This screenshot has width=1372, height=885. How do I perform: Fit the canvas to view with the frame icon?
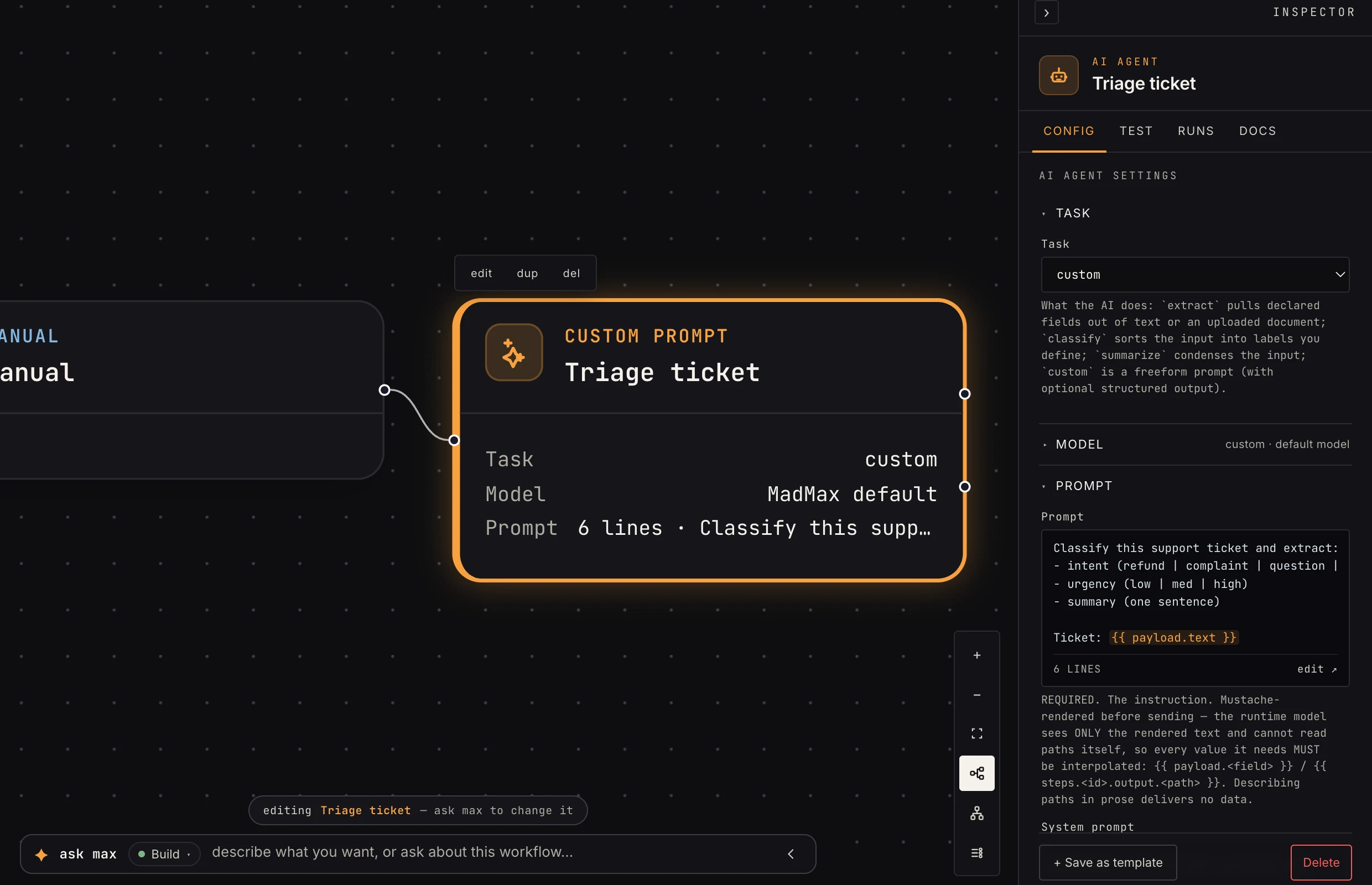(976, 734)
